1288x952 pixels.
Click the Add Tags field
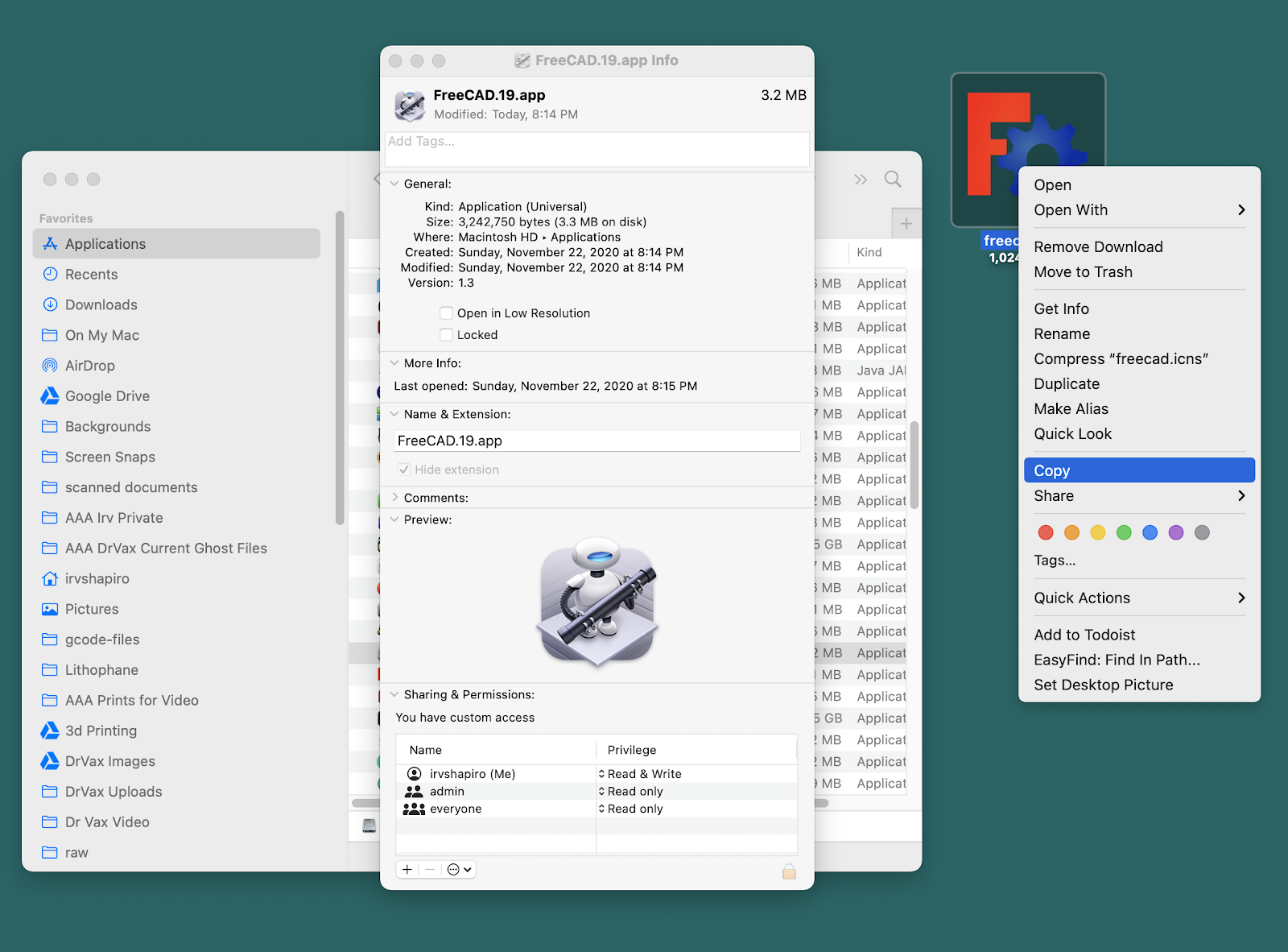(x=597, y=149)
